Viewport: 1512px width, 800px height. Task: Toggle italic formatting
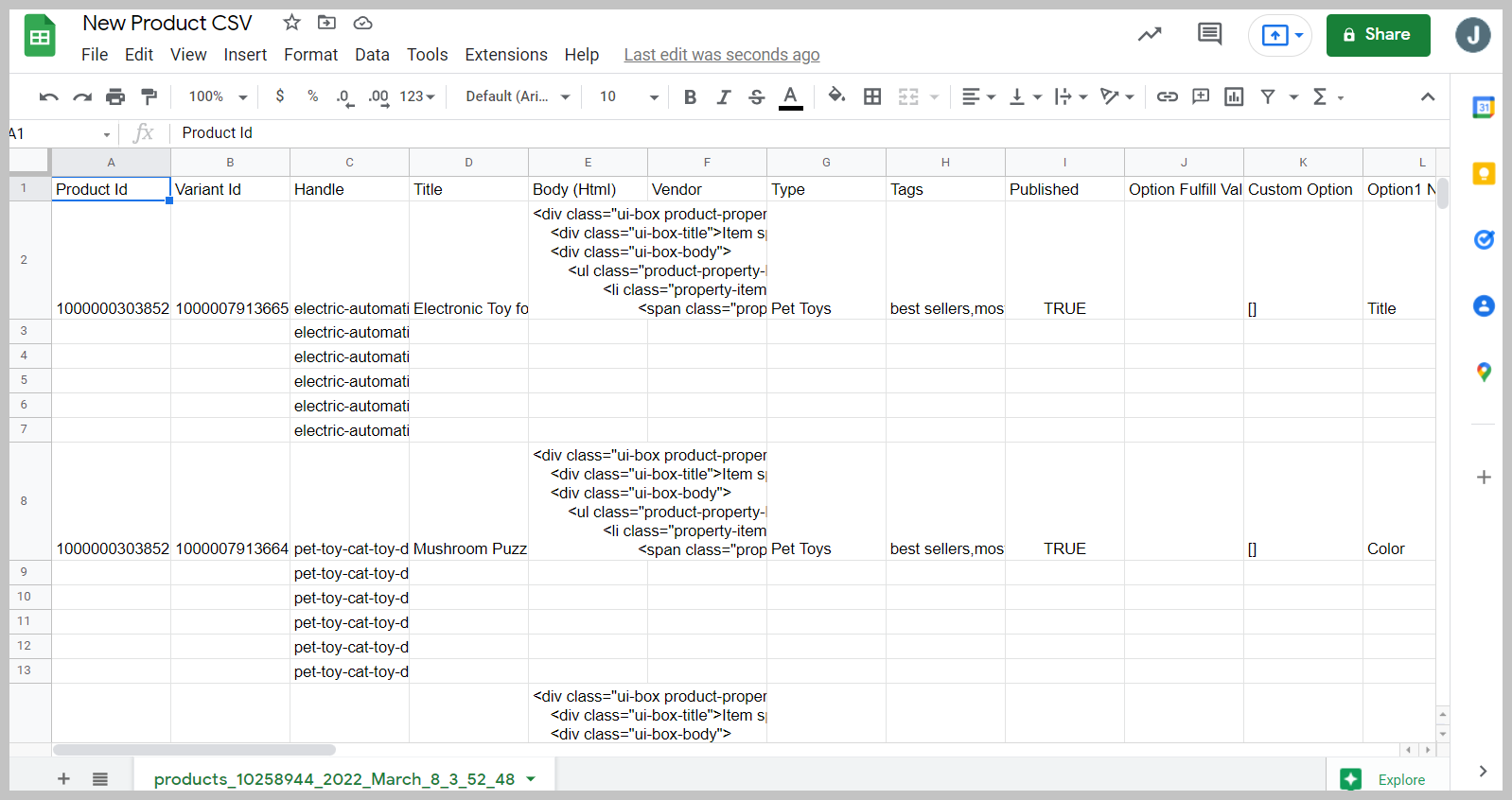pyautogui.click(x=723, y=96)
